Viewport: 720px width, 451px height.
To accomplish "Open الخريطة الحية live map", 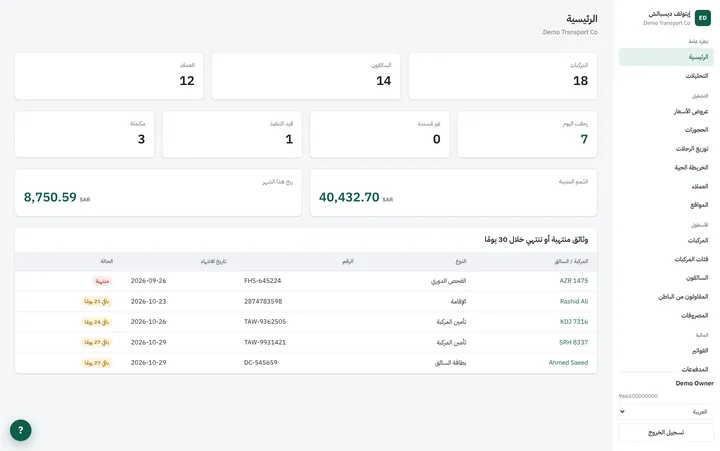I will tap(666, 168).
